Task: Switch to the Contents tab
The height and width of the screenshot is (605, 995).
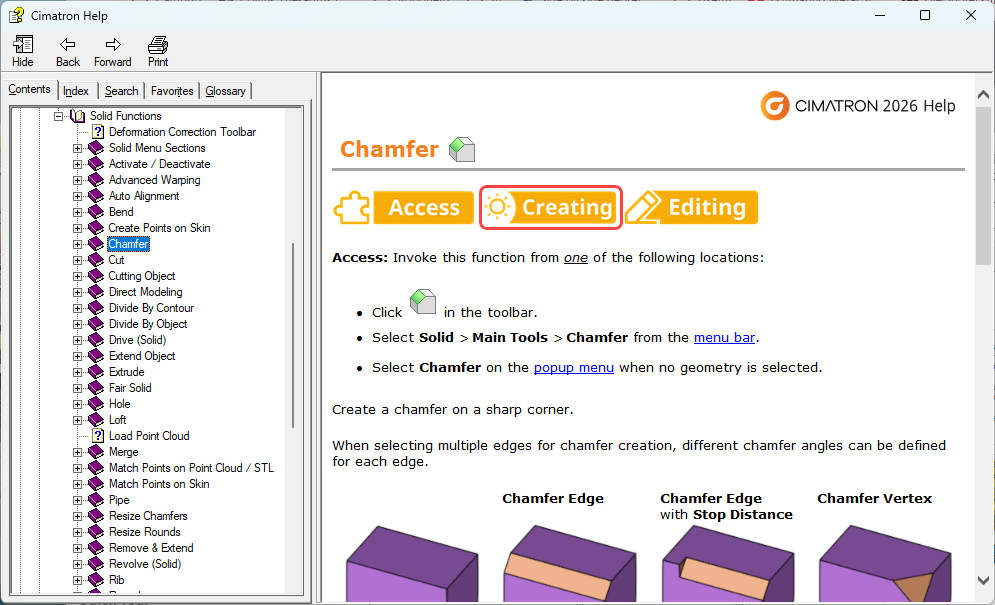Action: click(x=29, y=90)
